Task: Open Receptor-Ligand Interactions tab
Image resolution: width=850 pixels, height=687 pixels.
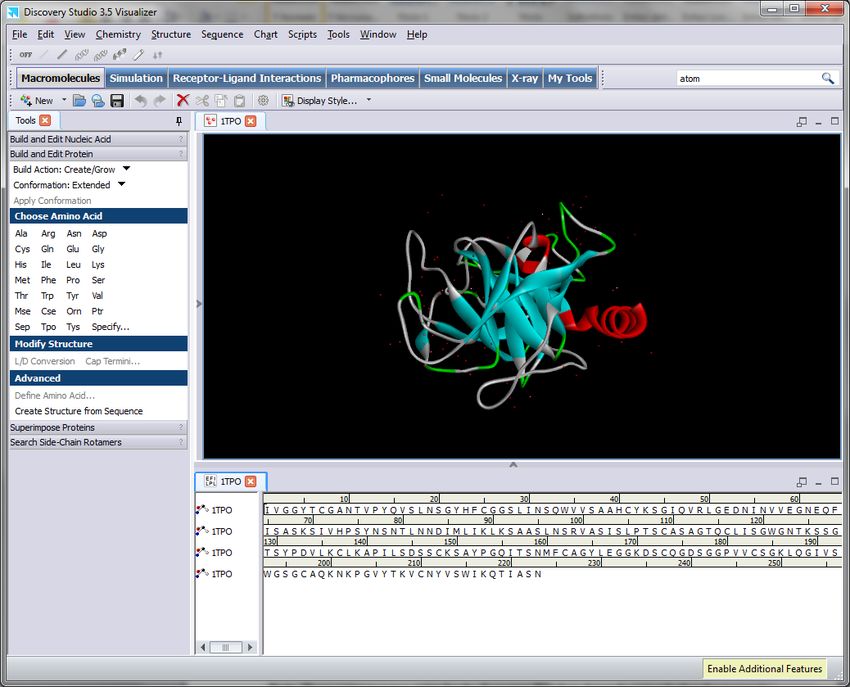Action: point(247,78)
